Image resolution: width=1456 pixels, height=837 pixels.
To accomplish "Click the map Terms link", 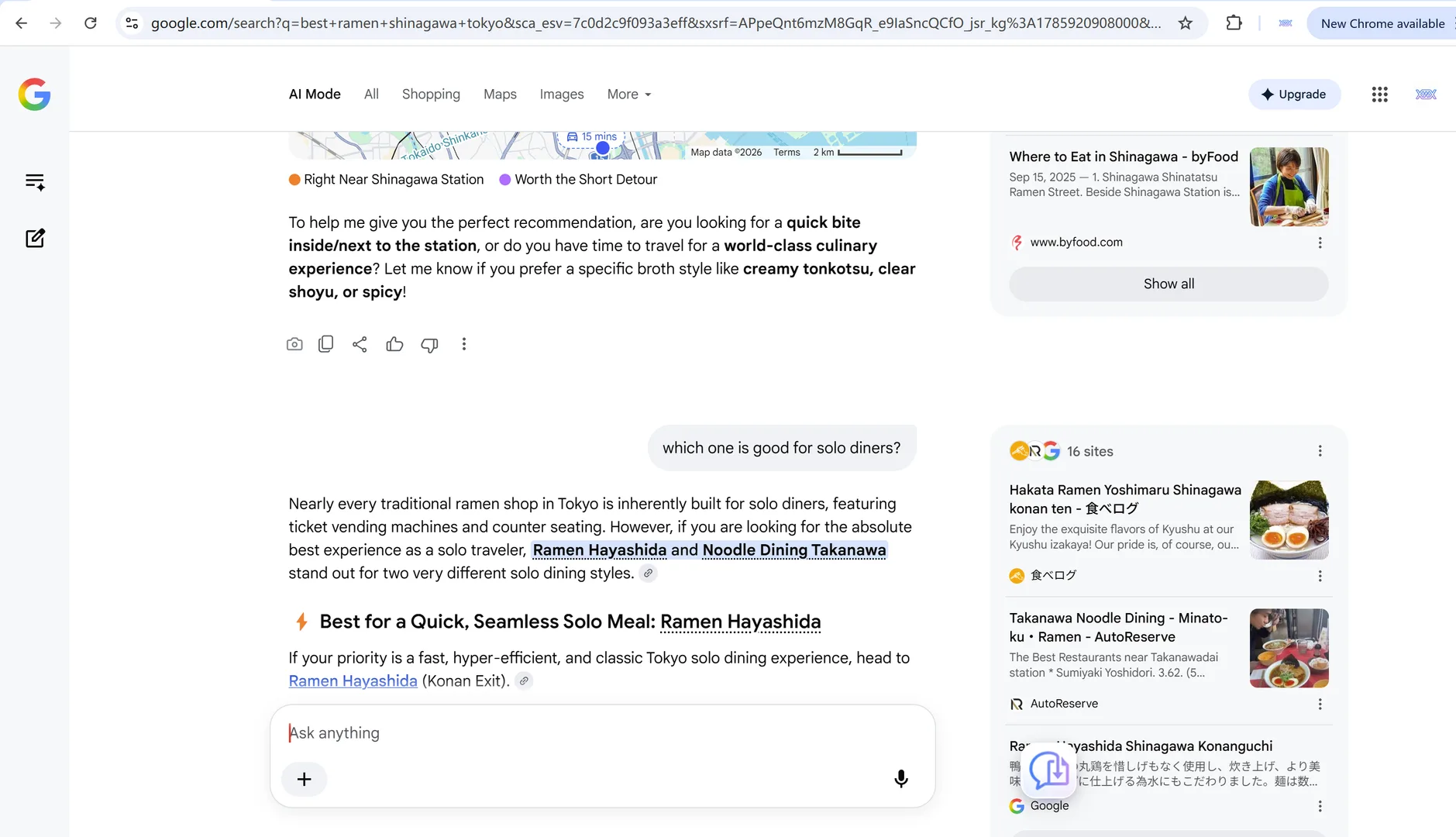I will (787, 152).
